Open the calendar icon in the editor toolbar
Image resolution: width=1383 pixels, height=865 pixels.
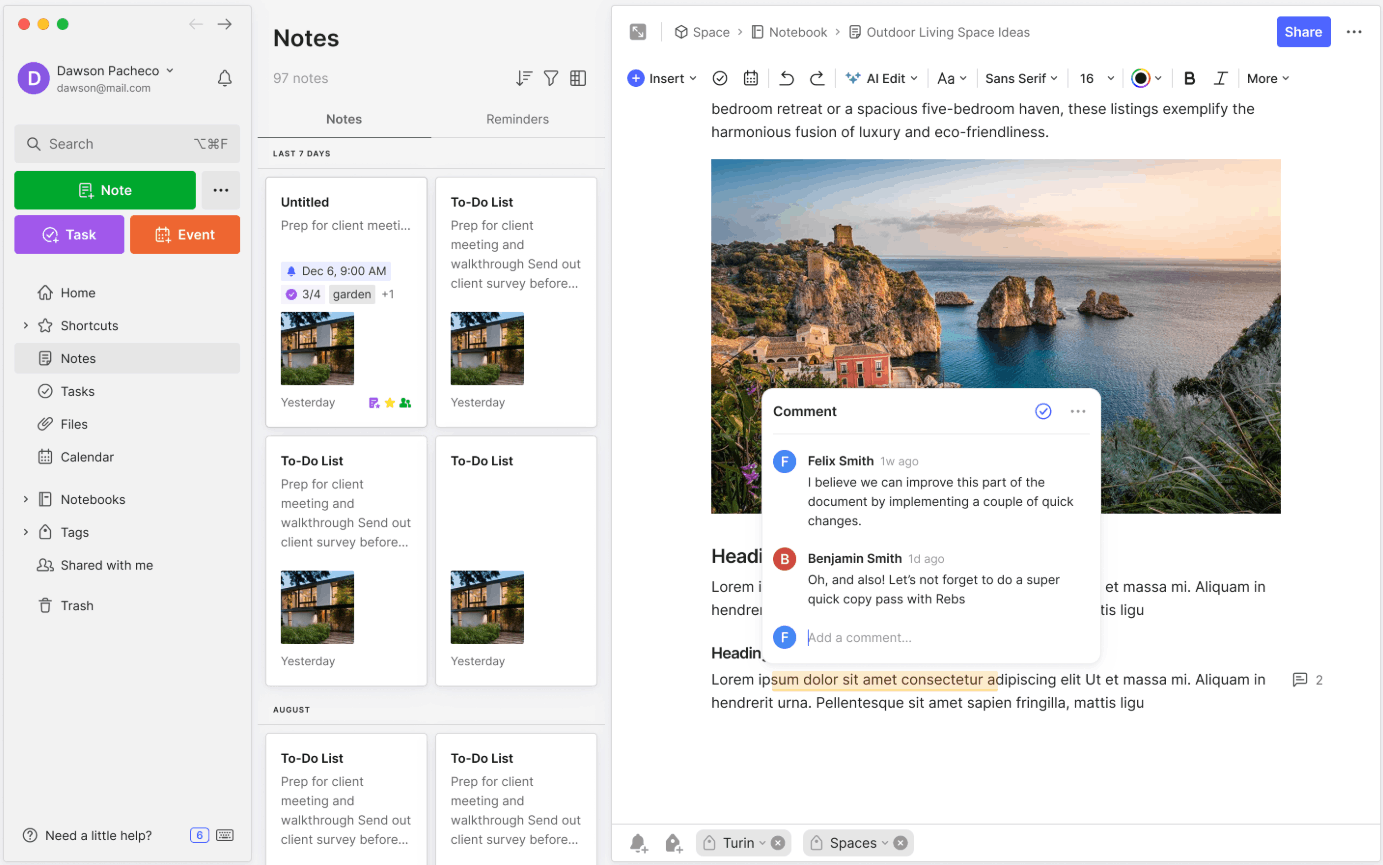click(750, 77)
